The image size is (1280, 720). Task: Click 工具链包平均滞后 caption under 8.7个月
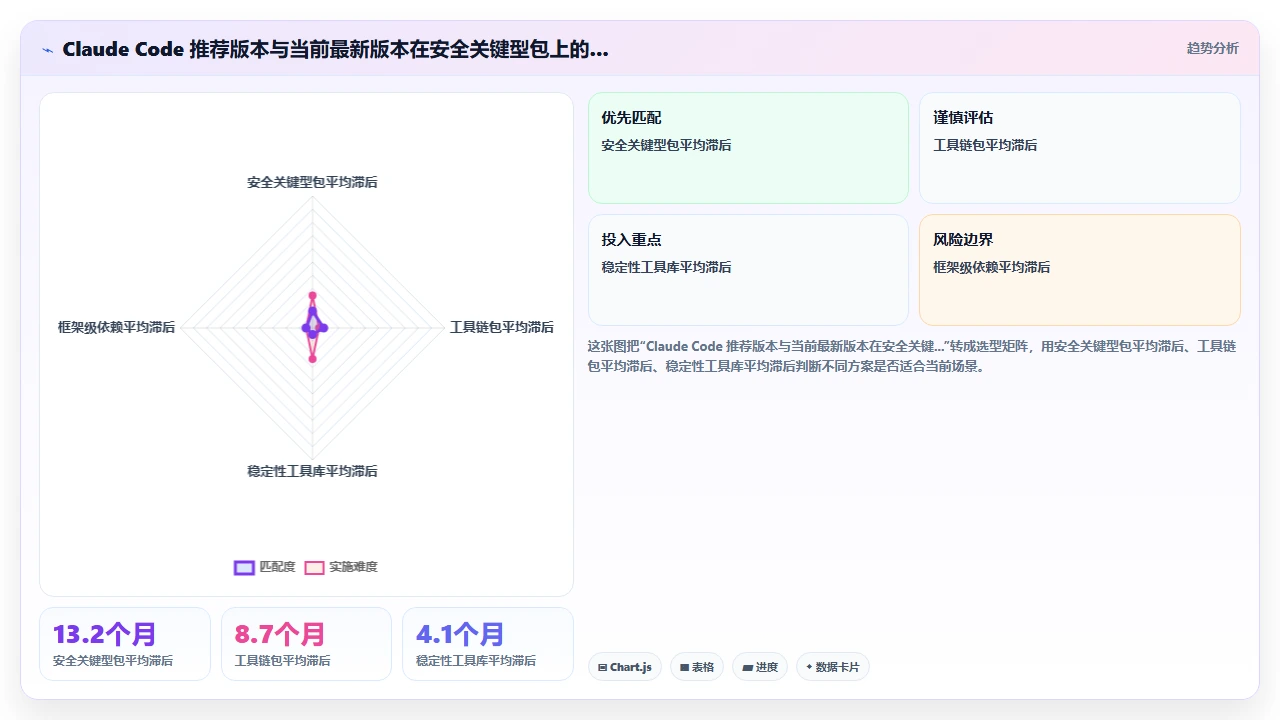[x=282, y=661]
